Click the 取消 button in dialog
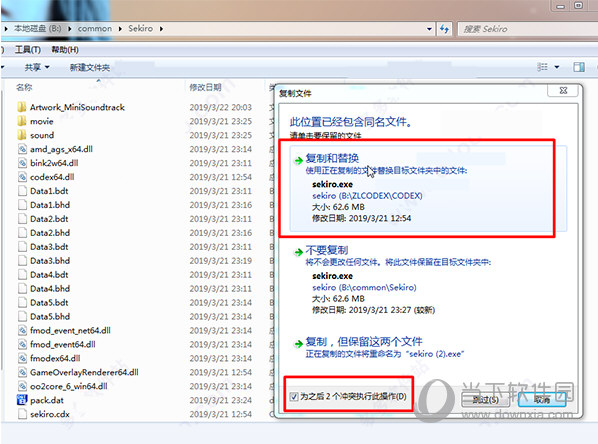Screen dimensions: 598x444 click(542, 399)
